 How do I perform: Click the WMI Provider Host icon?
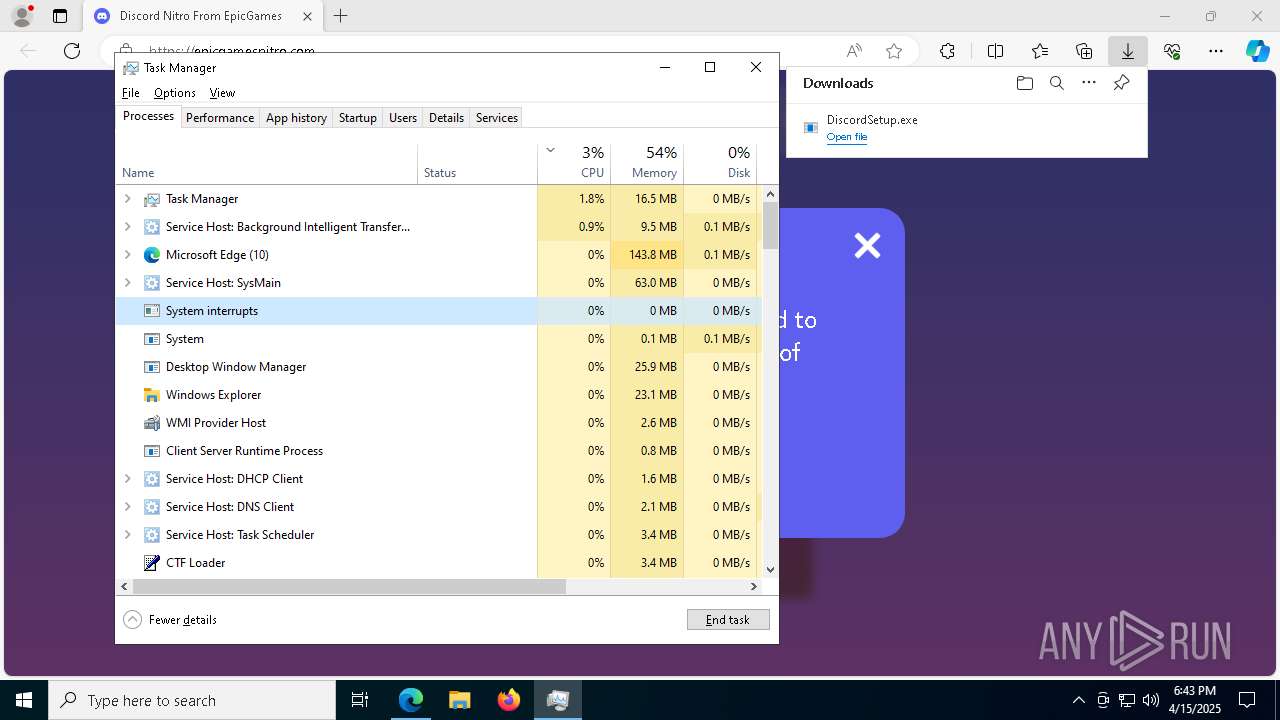tap(152, 423)
